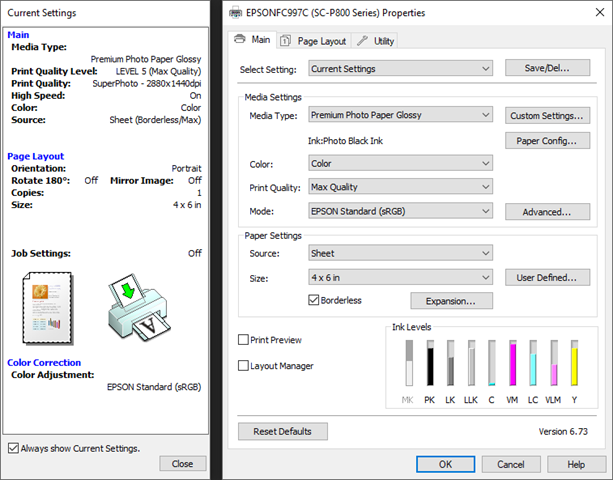This screenshot has width=613, height=480.
Task: Open Paper Config... dialog
Action: coord(547,141)
